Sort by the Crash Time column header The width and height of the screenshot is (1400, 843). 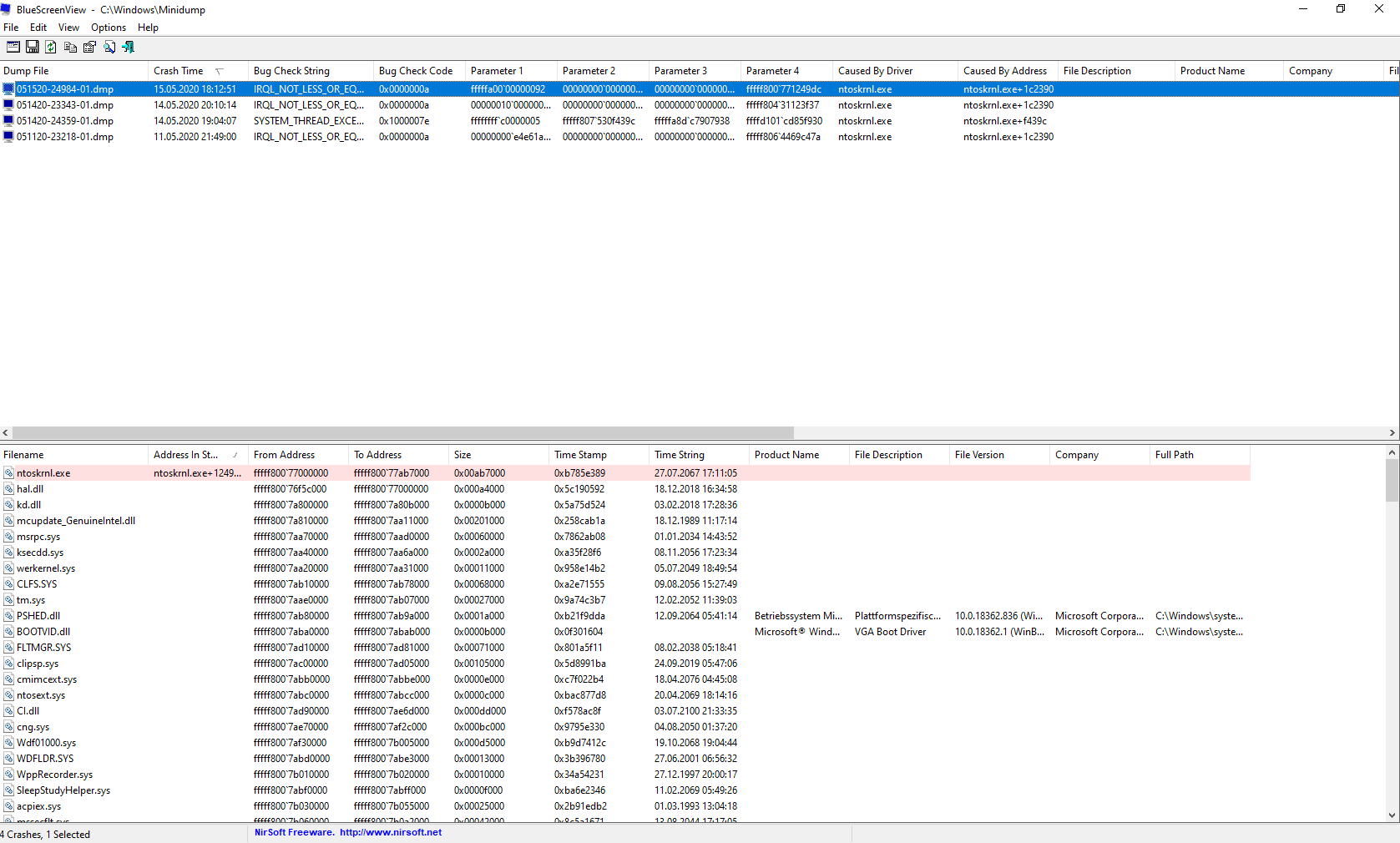(199, 71)
